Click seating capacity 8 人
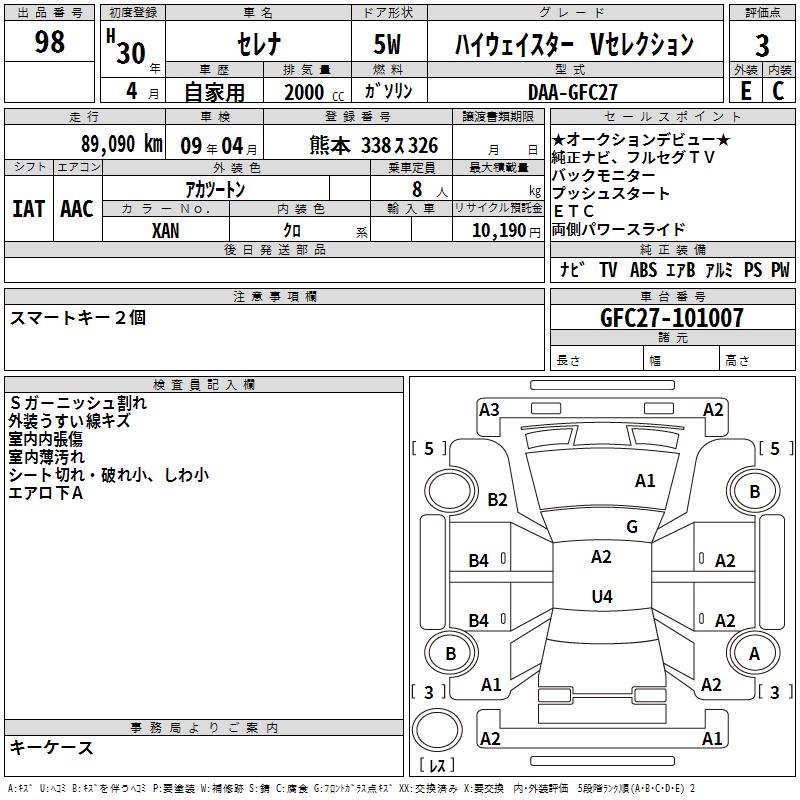The width and height of the screenshot is (800, 800). [429, 190]
